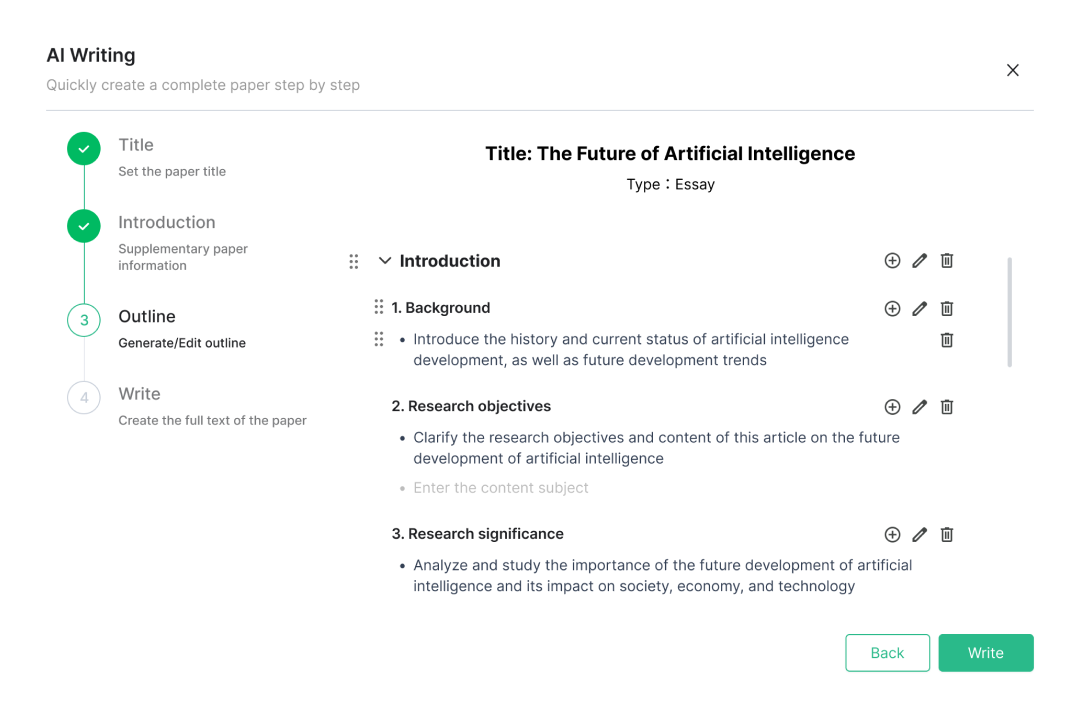The height and width of the screenshot is (724, 1080).
Task: Edit the Research significance heading
Action: (x=919, y=534)
